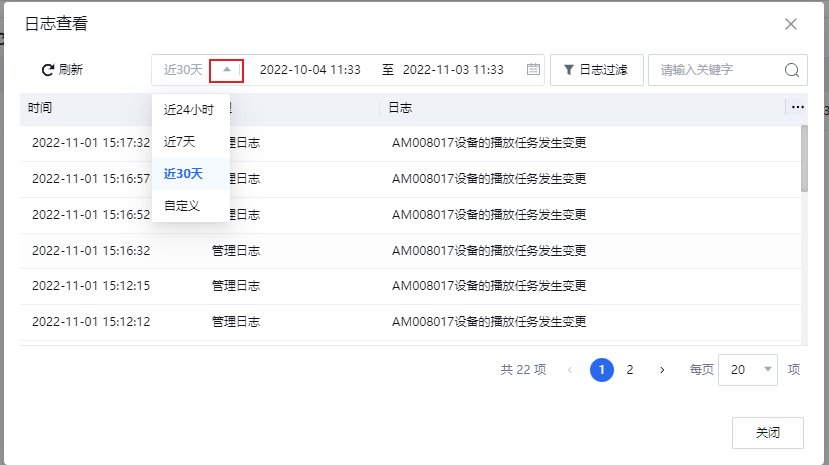Click the refresh (刷新) icon button
Image resolution: width=829 pixels, height=465 pixels.
click(47, 70)
